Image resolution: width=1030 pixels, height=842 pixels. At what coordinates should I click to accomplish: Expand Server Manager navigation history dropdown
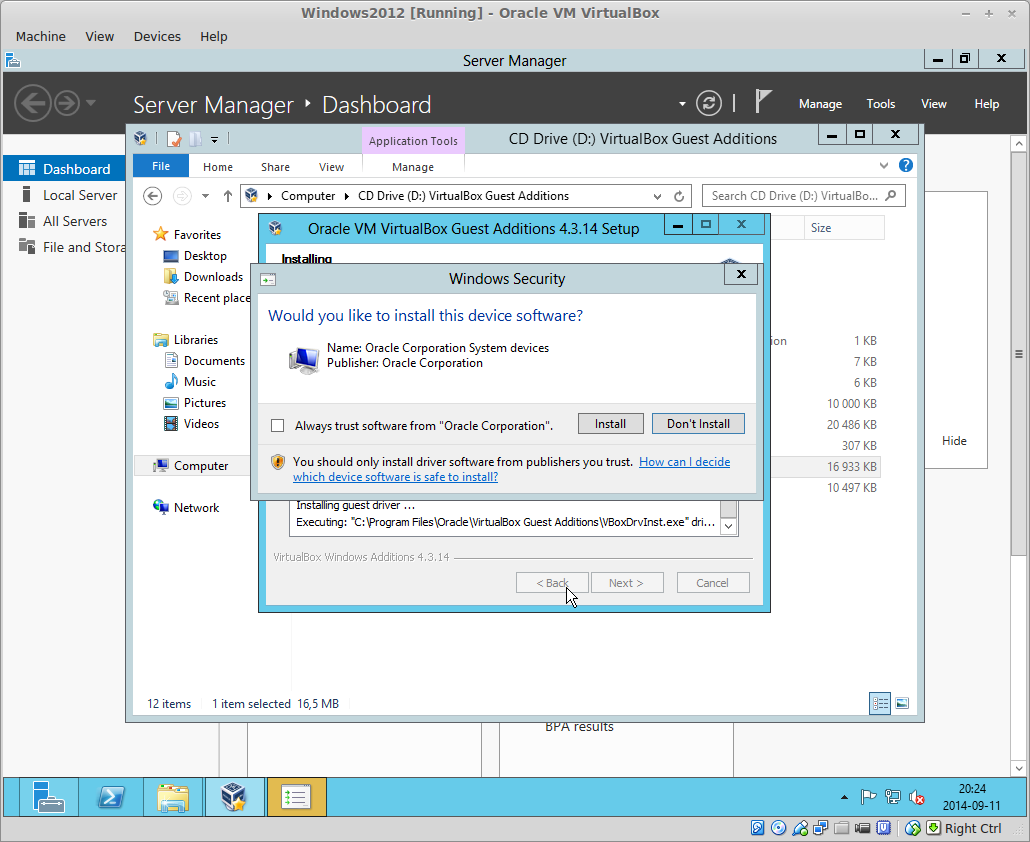[91, 102]
